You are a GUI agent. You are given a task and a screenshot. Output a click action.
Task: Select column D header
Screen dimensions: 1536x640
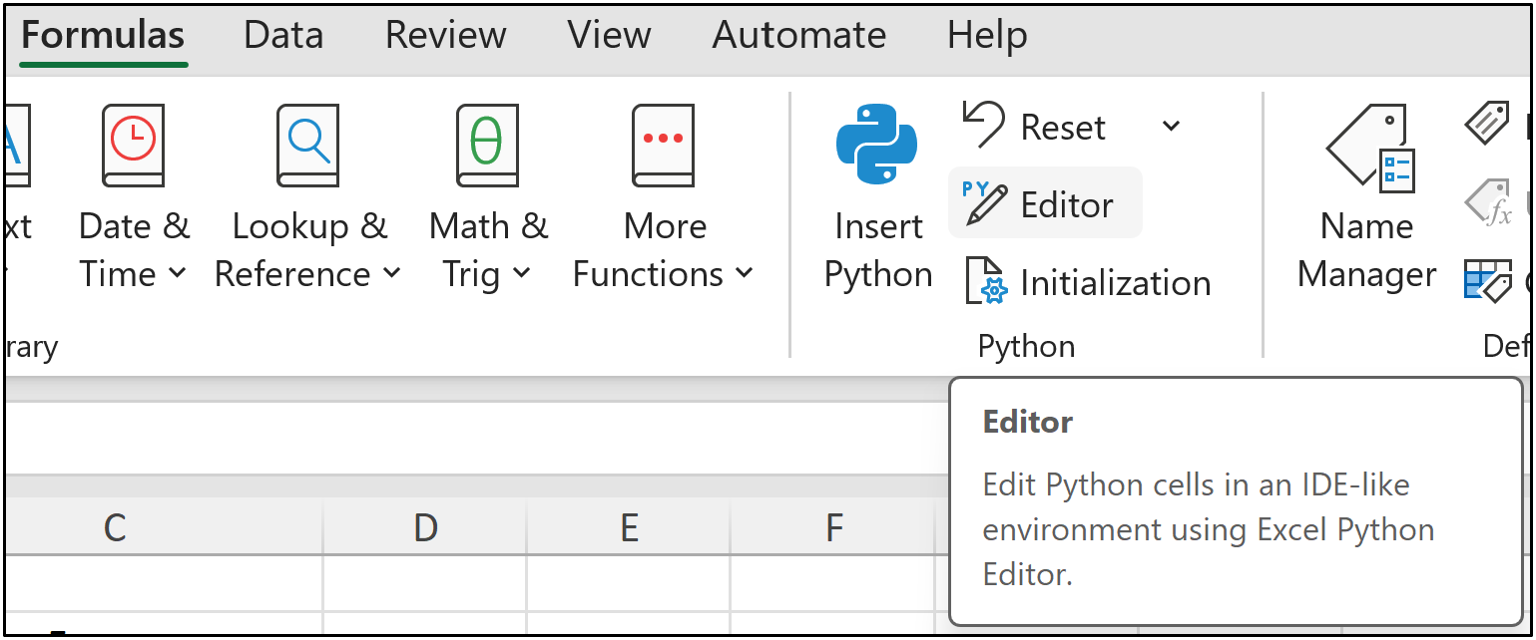(x=426, y=526)
